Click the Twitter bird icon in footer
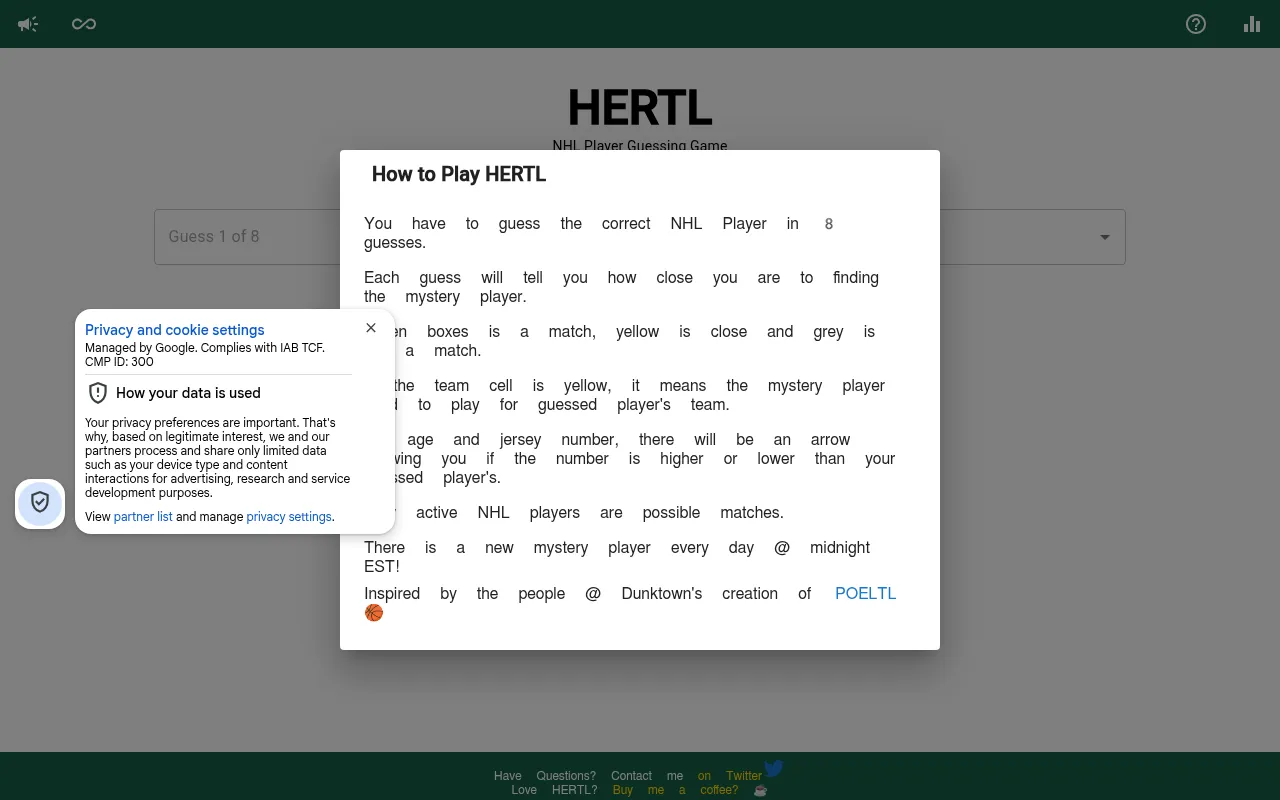The image size is (1280, 800). click(x=774, y=768)
